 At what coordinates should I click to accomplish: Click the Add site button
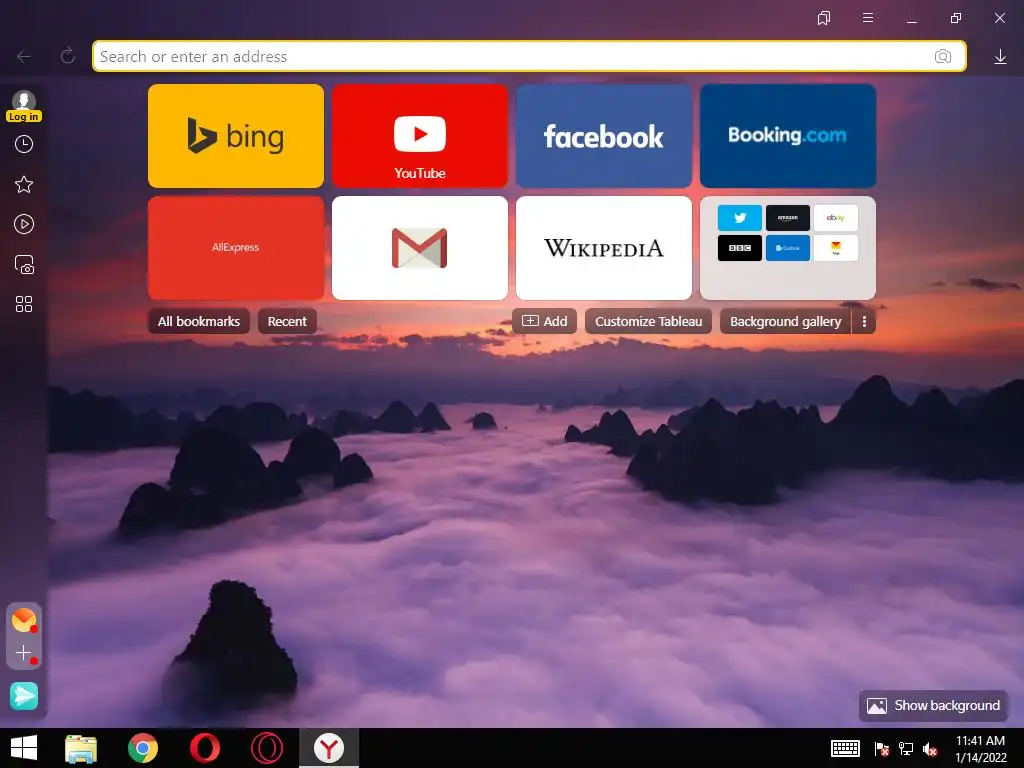(x=544, y=321)
